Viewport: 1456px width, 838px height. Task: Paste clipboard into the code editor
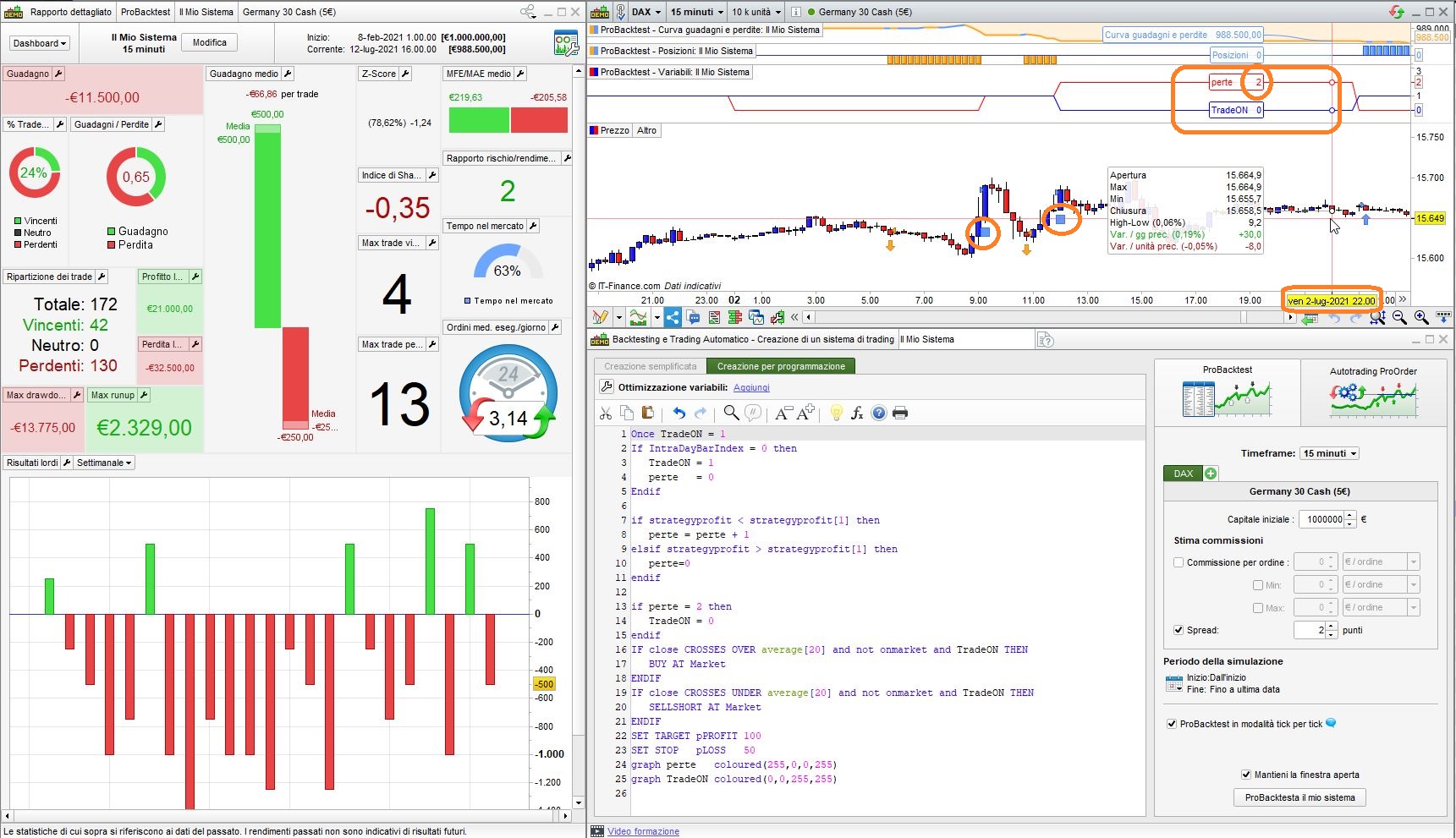(648, 413)
